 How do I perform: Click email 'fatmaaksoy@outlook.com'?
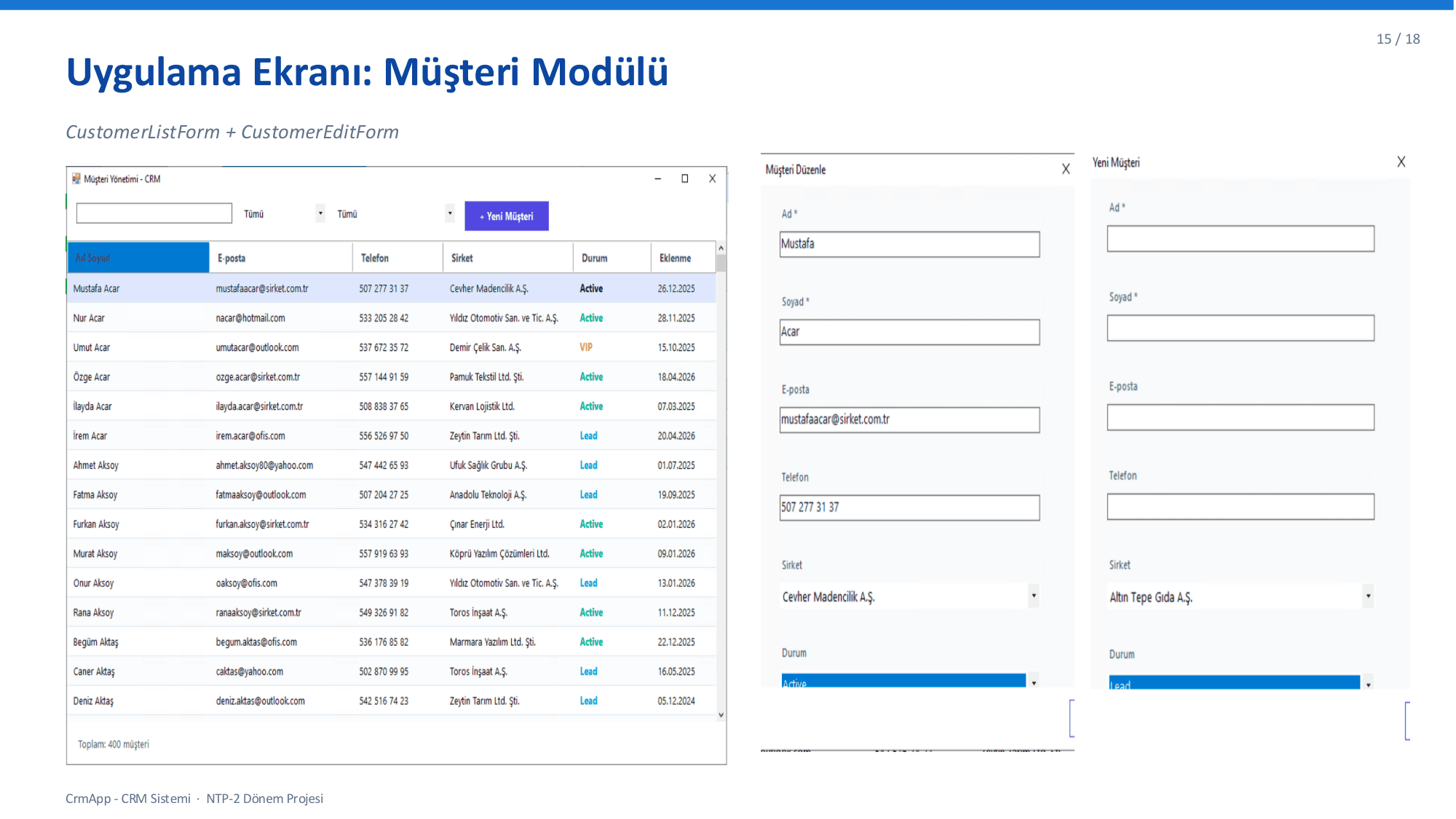261,495
